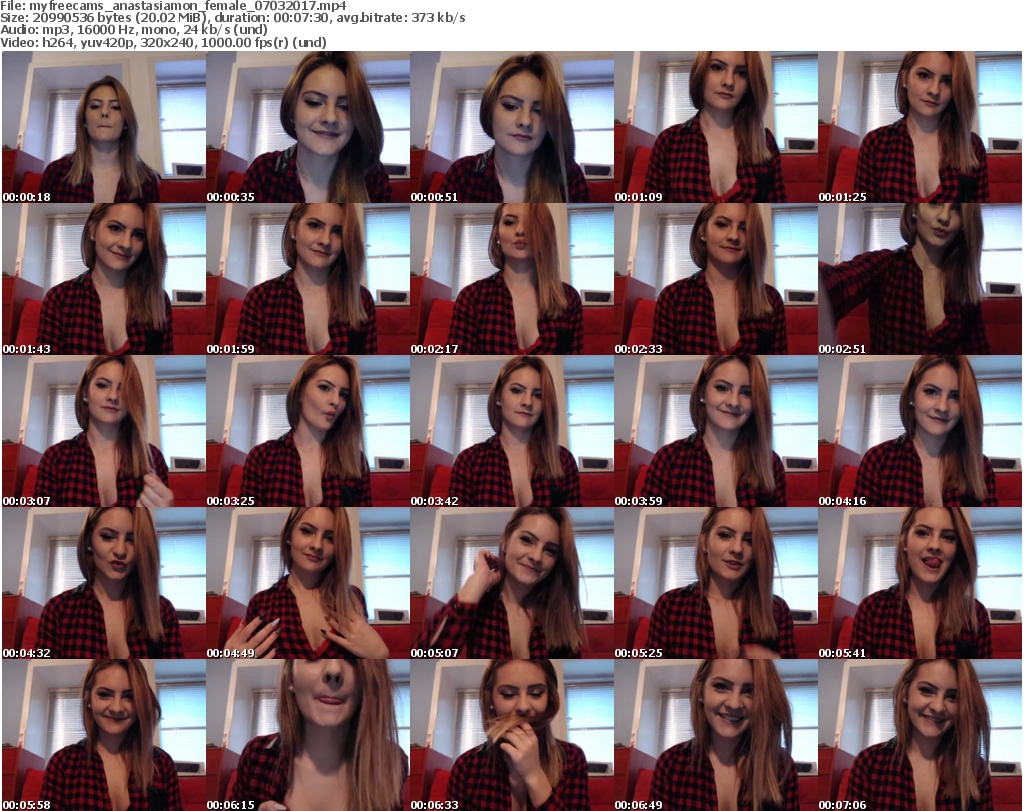This screenshot has width=1024, height=811.
Task: Click the line starting 'Size: 20990536 bytes'
Action: 232,18
